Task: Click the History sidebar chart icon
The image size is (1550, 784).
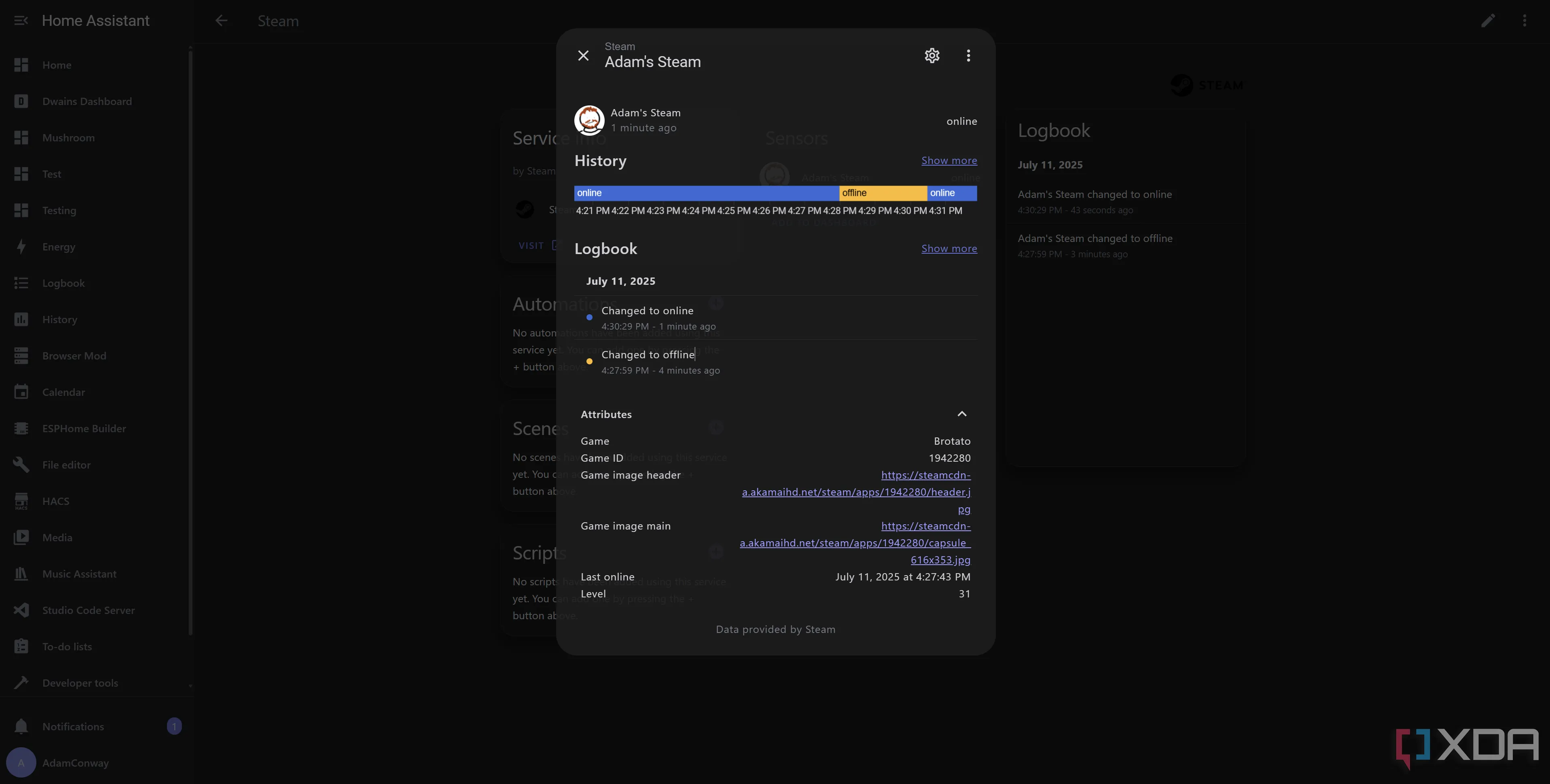Action: (x=21, y=319)
